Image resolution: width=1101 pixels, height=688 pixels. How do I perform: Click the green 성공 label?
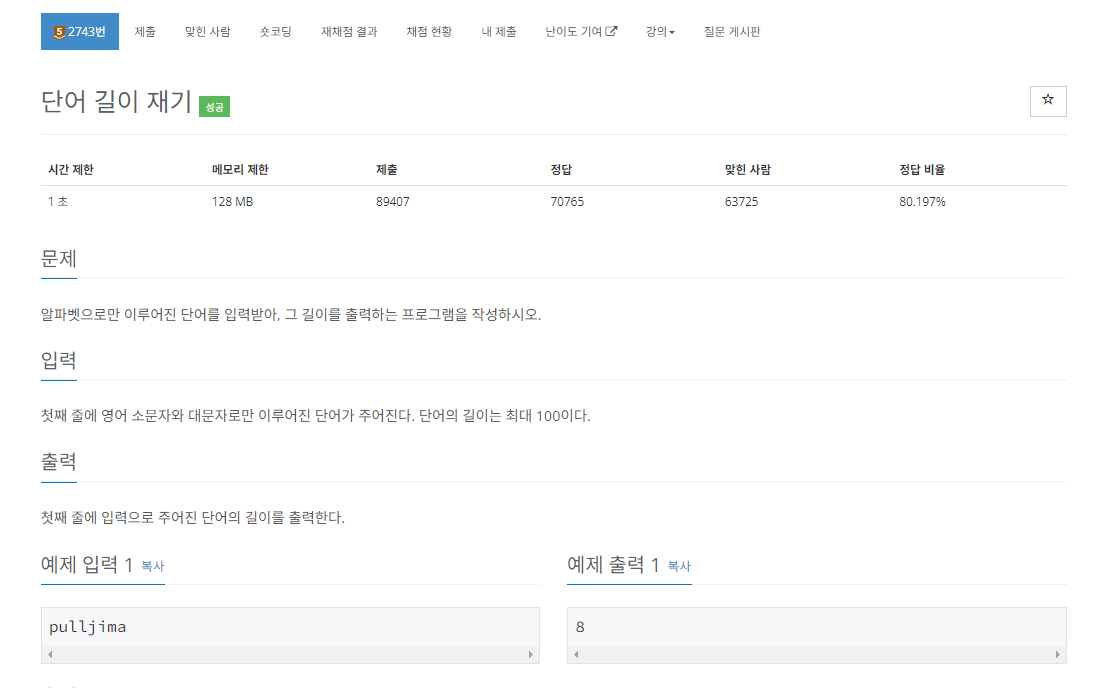pos(214,107)
